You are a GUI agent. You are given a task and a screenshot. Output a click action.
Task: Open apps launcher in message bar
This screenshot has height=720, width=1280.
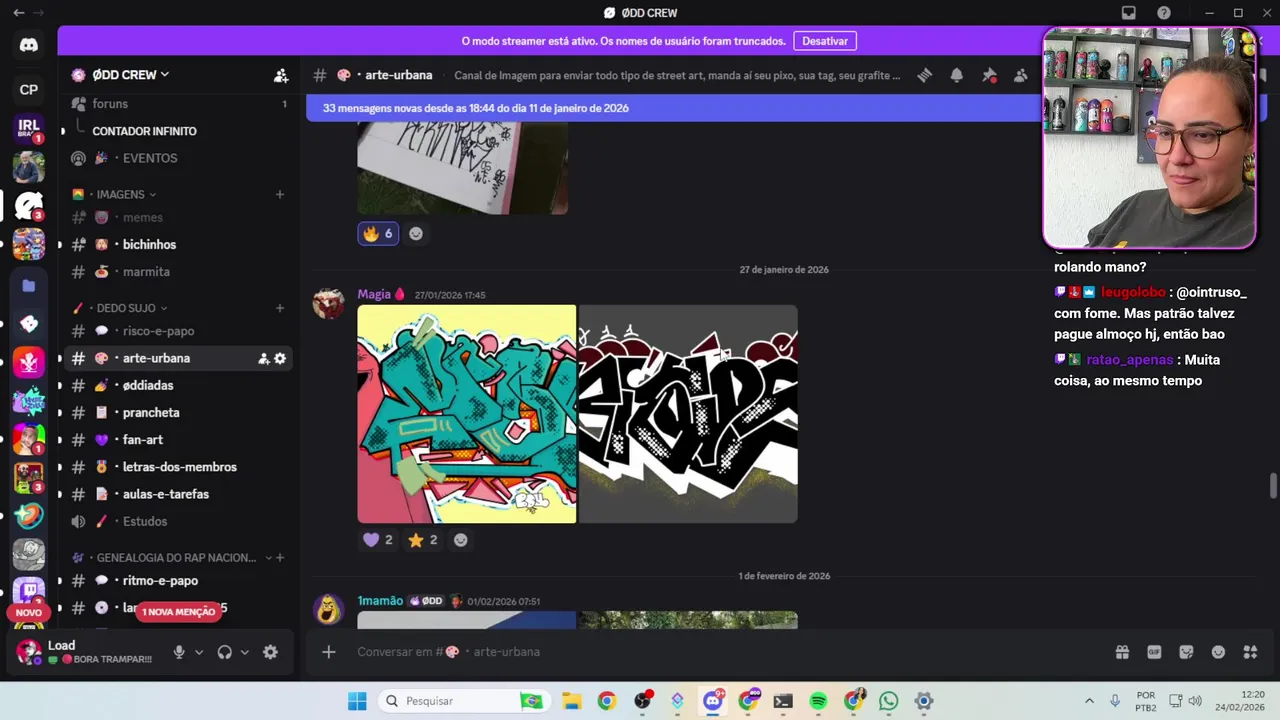tap(1250, 652)
